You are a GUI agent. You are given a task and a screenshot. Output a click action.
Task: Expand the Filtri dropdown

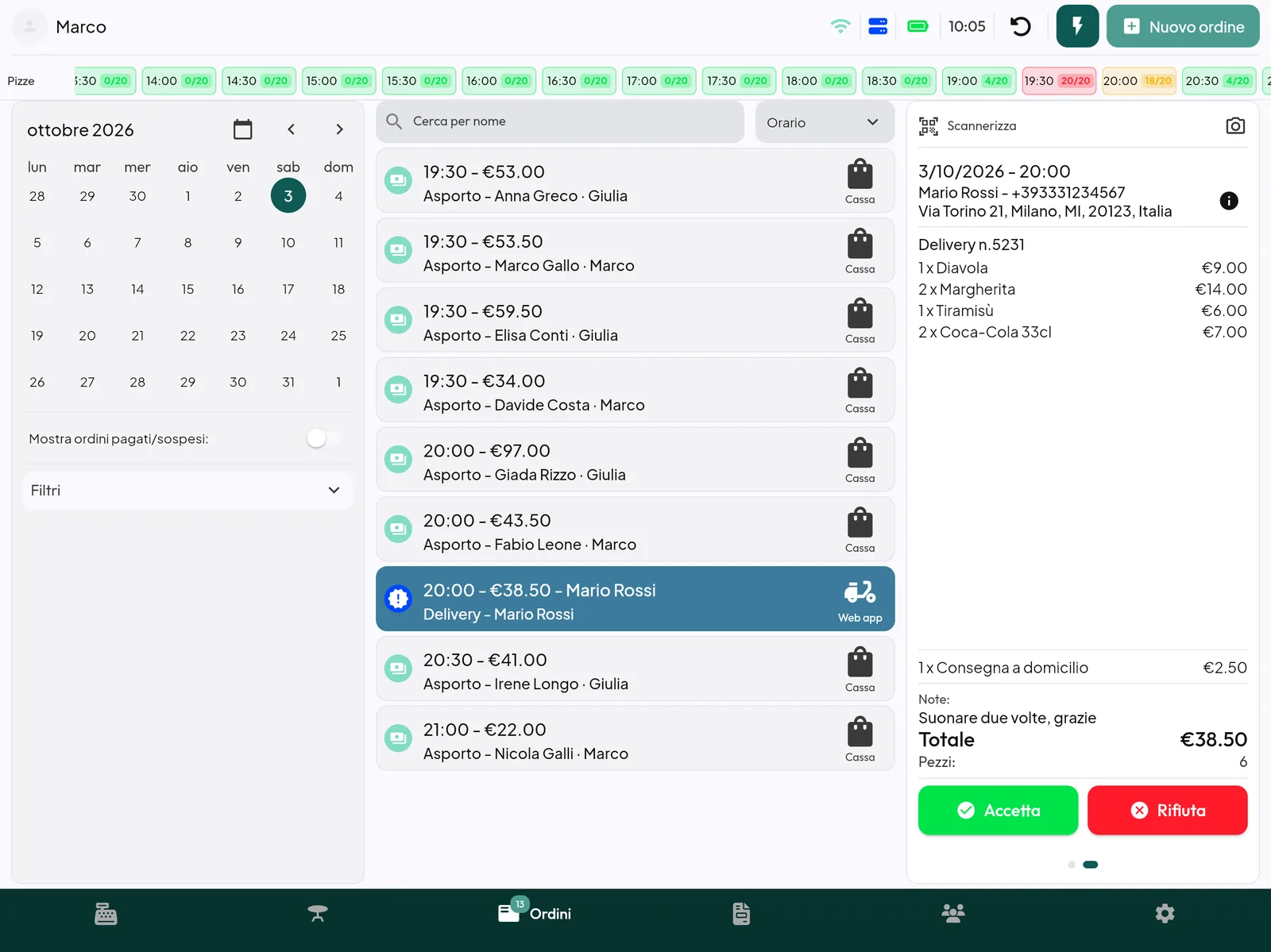(x=187, y=491)
